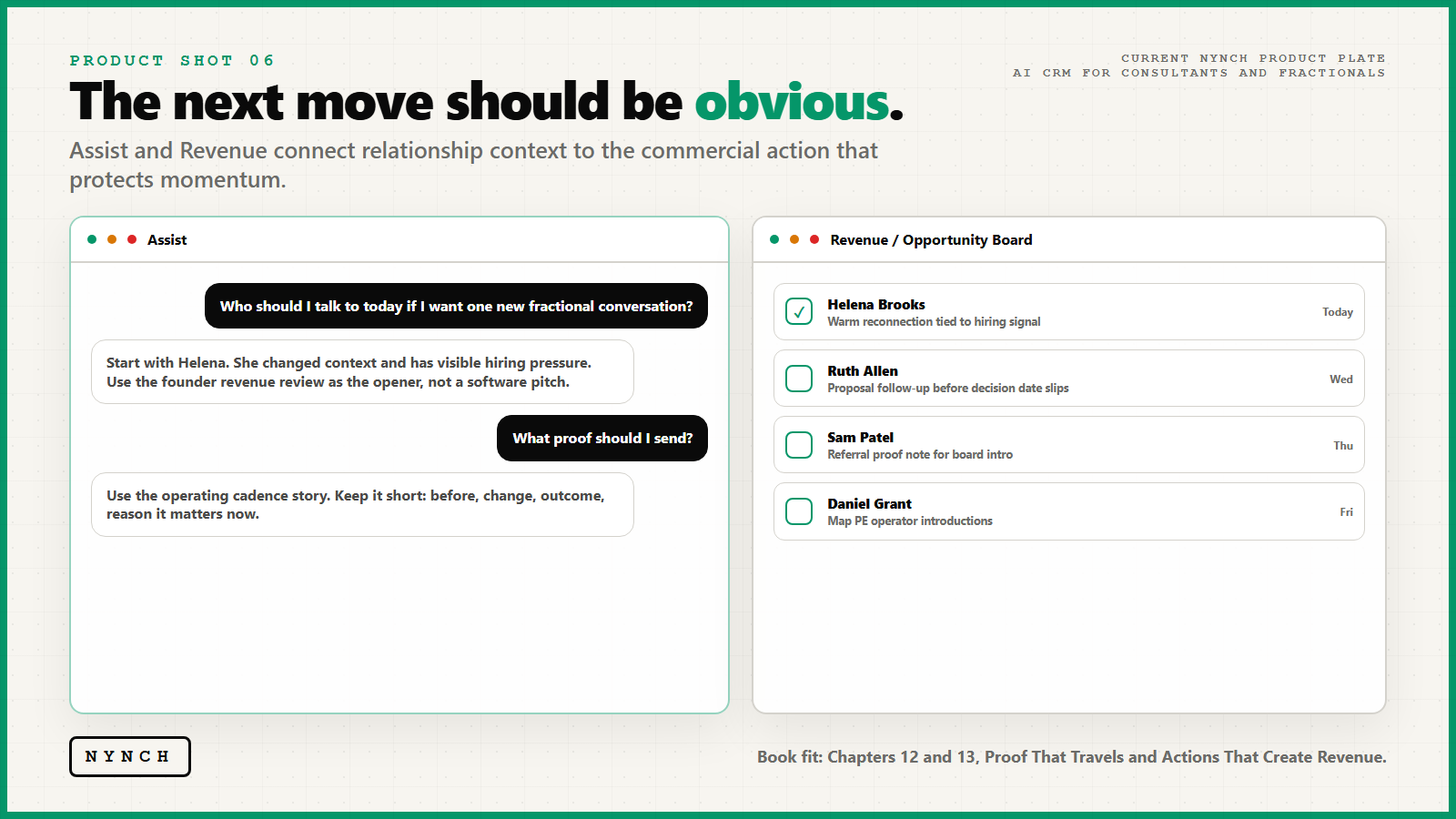1456x819 pixels.
Task: Click the green dot in Revenue board header
Action: 774,239
